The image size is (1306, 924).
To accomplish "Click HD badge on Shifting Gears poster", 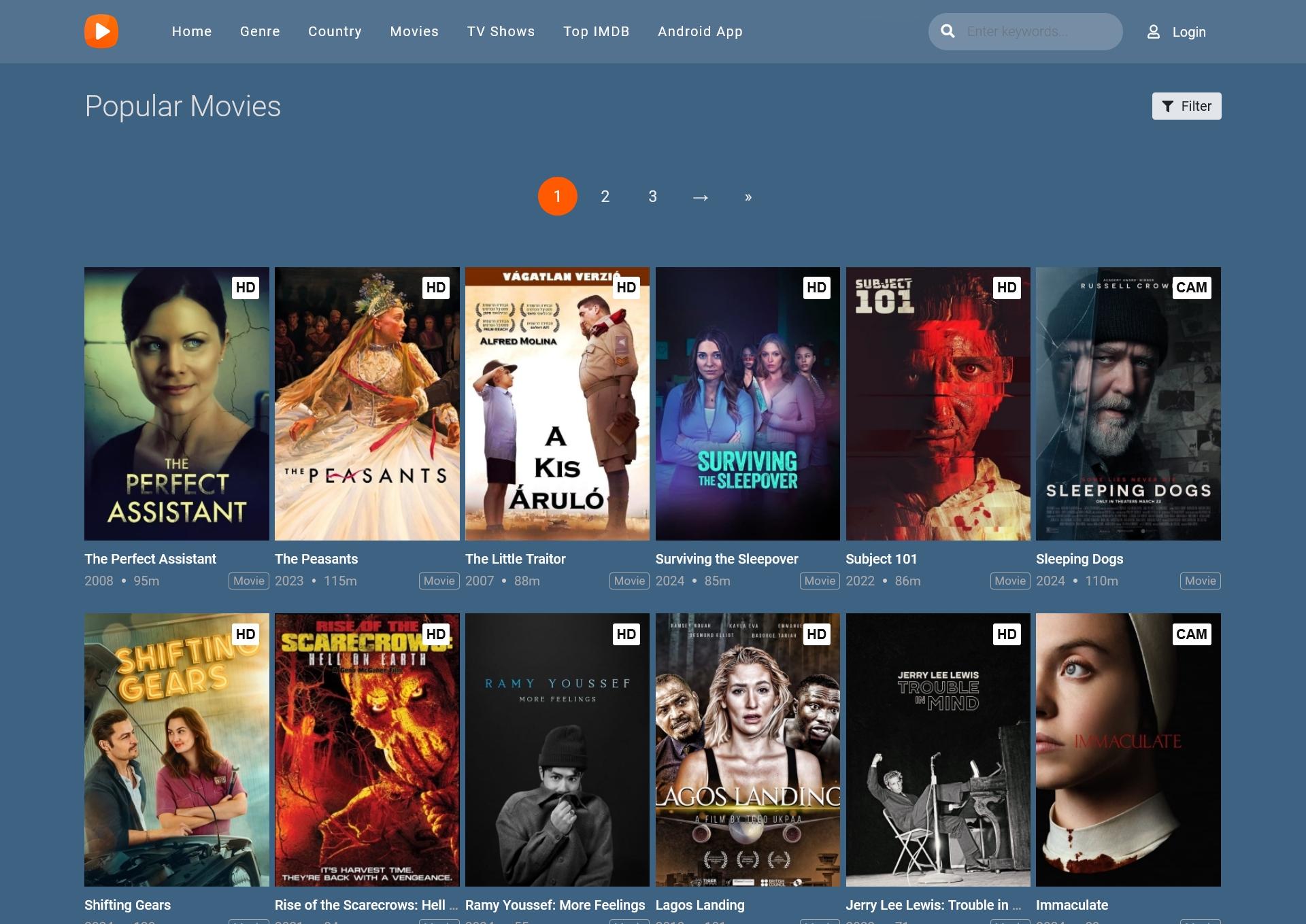I will pyautogui.click(x=246, y=634).
